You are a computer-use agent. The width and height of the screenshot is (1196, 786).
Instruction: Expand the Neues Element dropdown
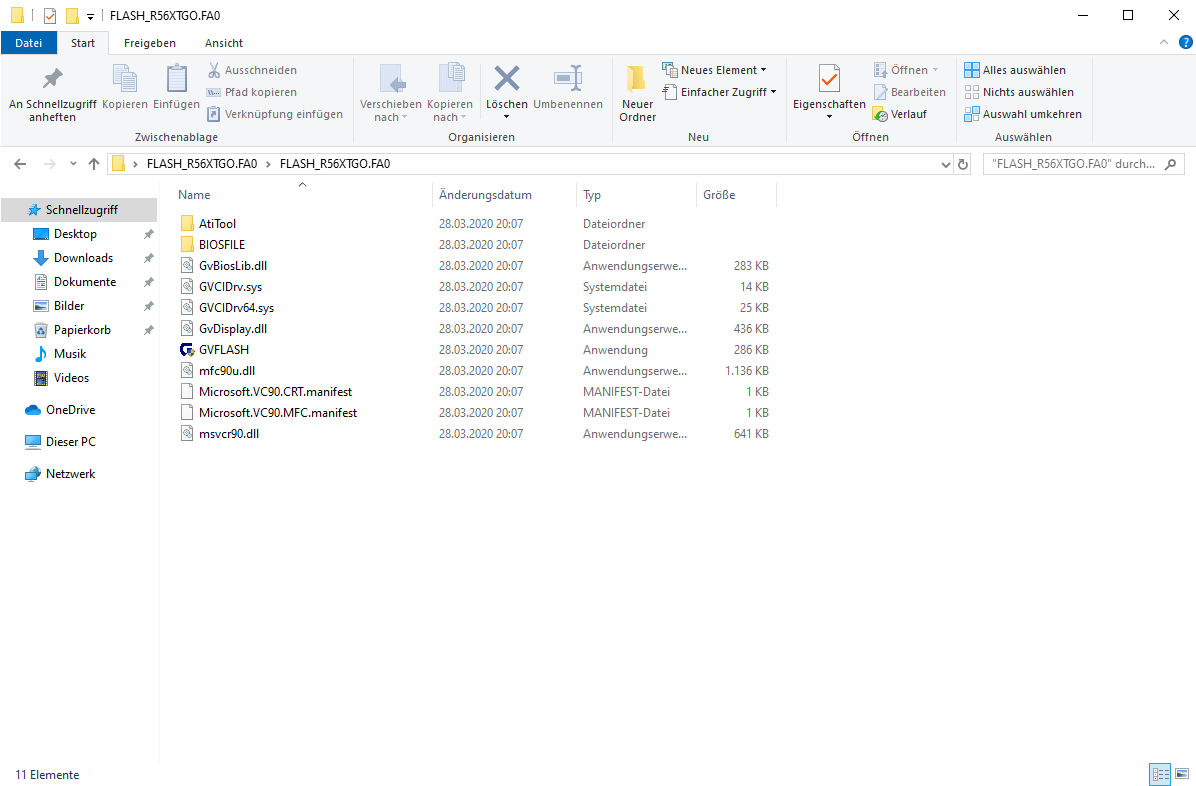pyautogui.click(x=714, y=70)
